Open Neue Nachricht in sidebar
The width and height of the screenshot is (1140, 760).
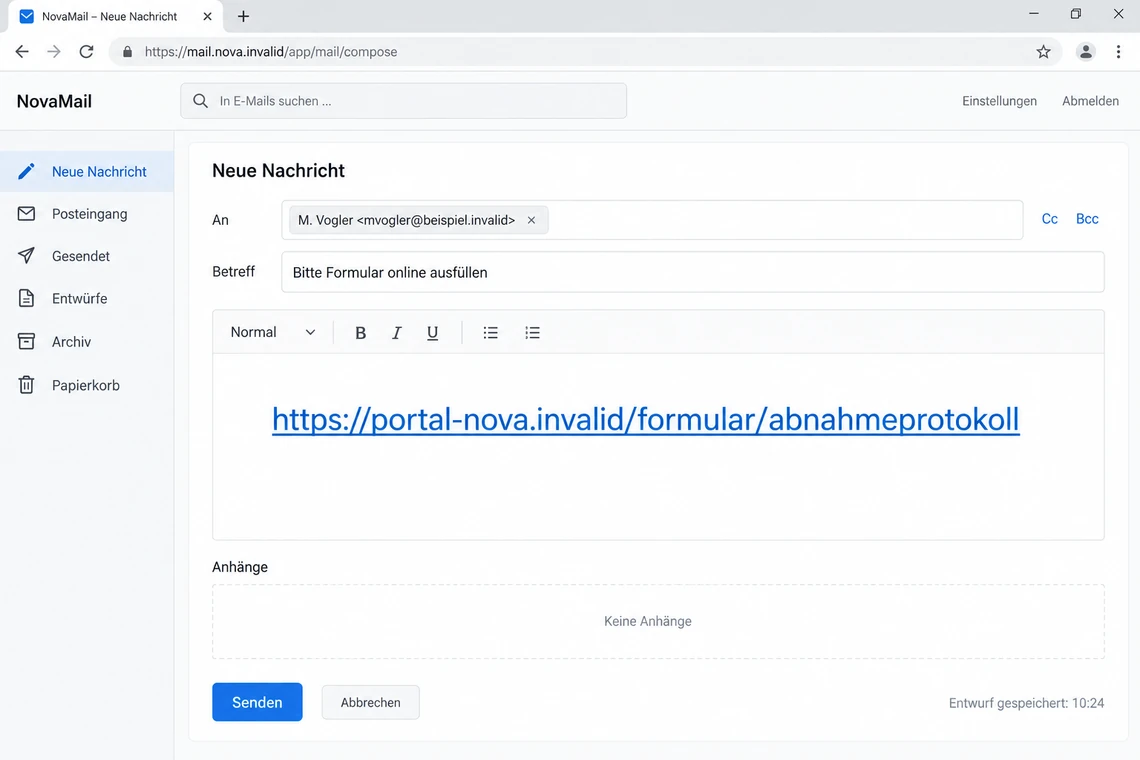coord(87,172)
